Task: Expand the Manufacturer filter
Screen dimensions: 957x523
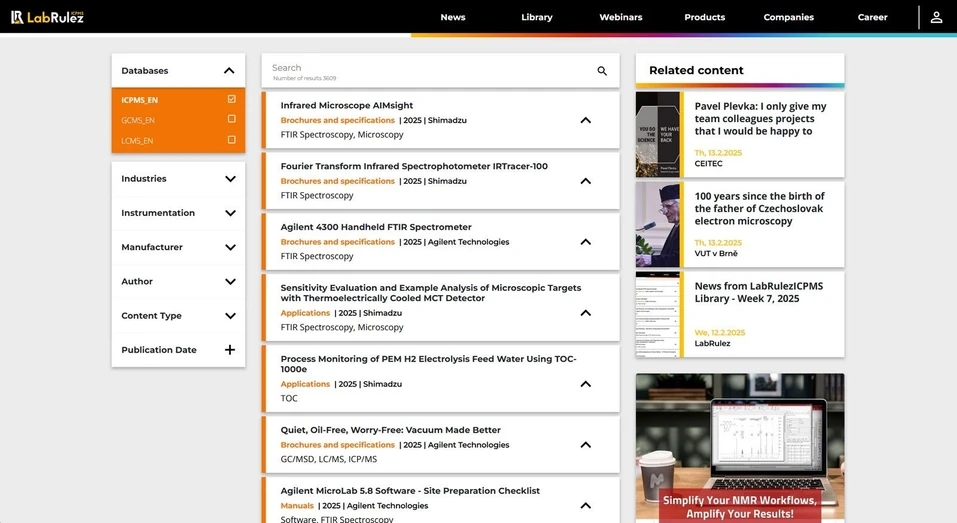Action: pos(230,247)
